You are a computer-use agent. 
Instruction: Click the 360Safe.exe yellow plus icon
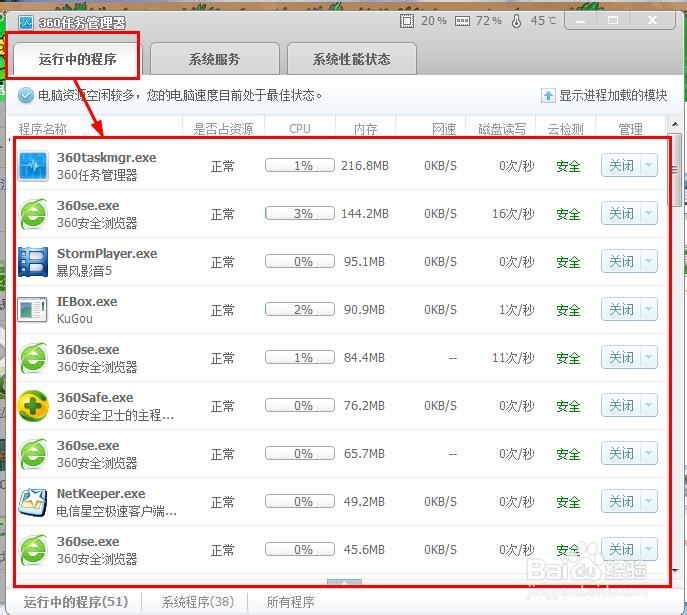(33, 406)
